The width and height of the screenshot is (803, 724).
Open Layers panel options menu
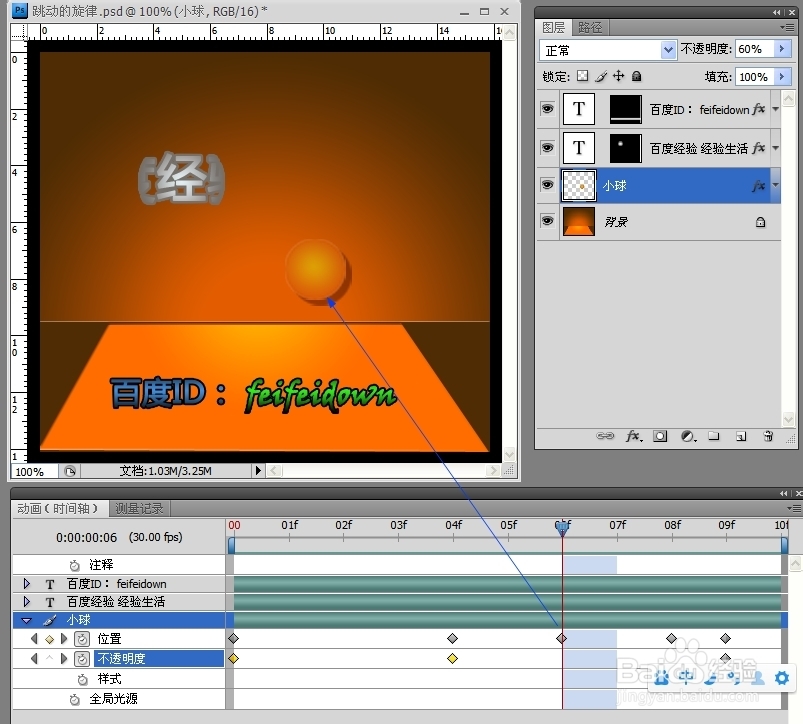(788, 27)
